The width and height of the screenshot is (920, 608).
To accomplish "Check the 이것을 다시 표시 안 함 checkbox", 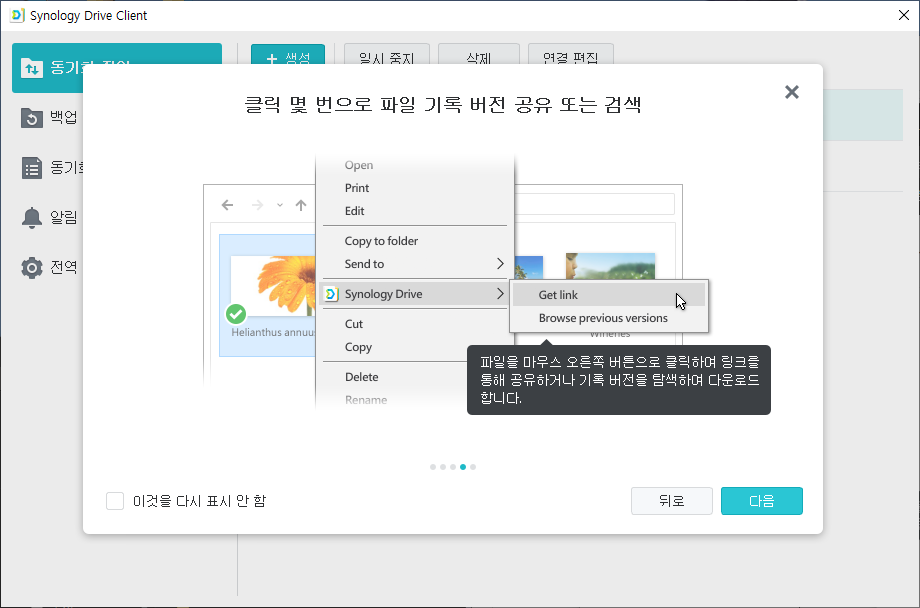I will (x=115, y=501).
